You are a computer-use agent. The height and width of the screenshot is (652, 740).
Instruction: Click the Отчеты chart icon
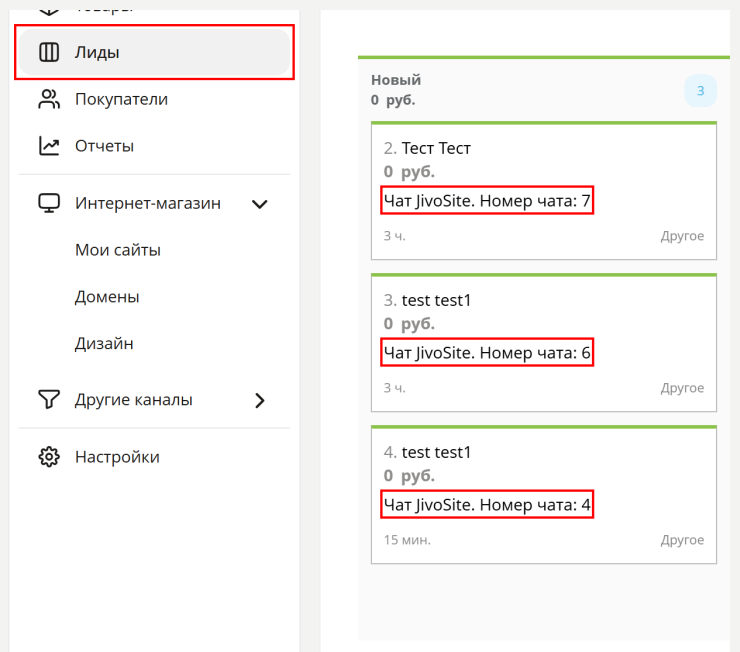click(49, 146)
